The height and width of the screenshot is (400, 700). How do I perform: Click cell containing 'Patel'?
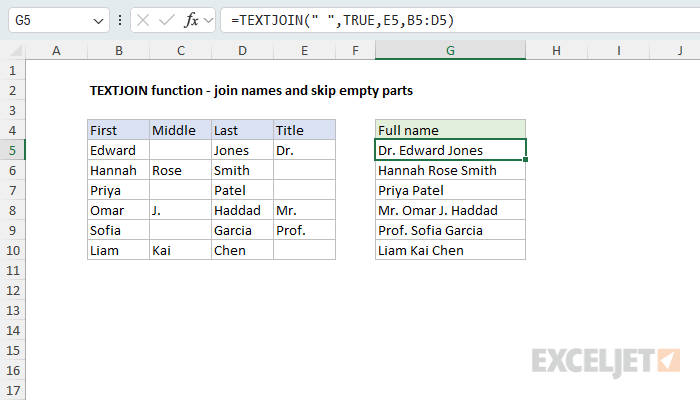pos(242,191)
